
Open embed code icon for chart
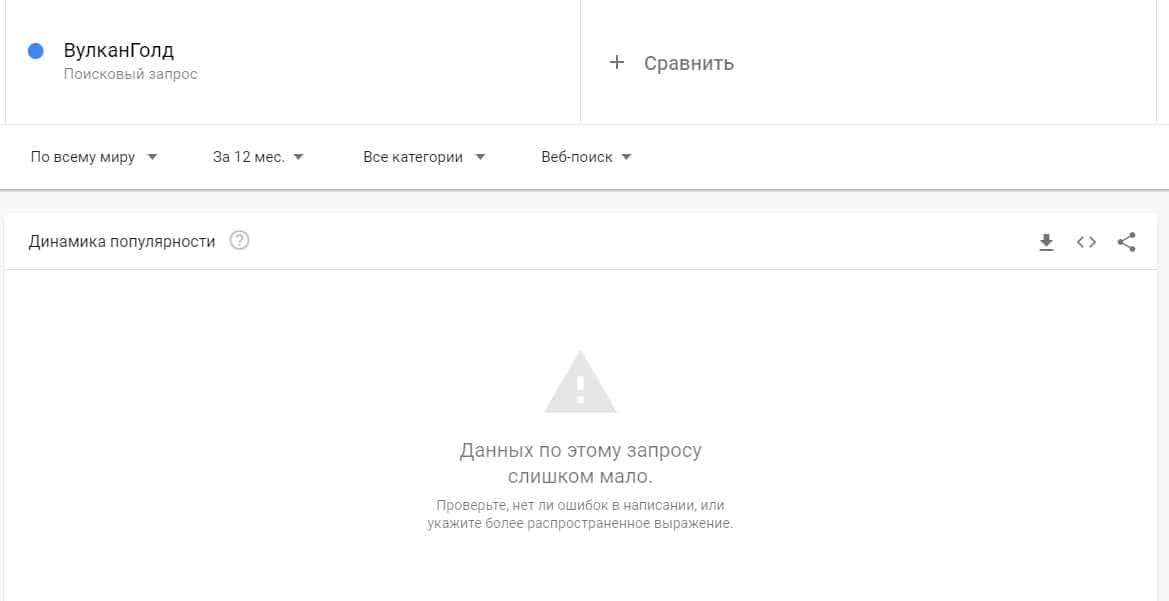click(x=1086, y=242)
